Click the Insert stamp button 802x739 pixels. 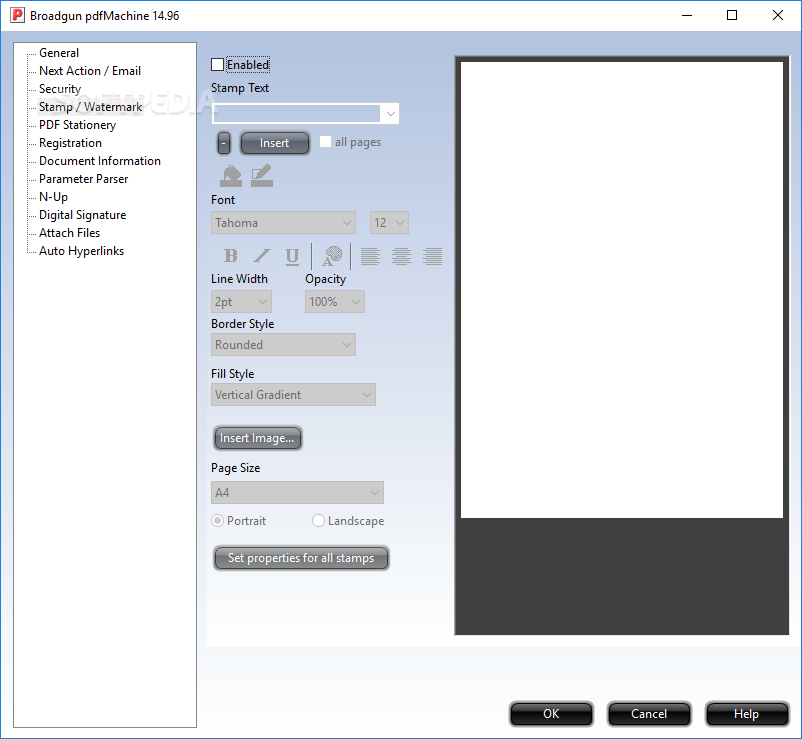(x=275, y=143)
